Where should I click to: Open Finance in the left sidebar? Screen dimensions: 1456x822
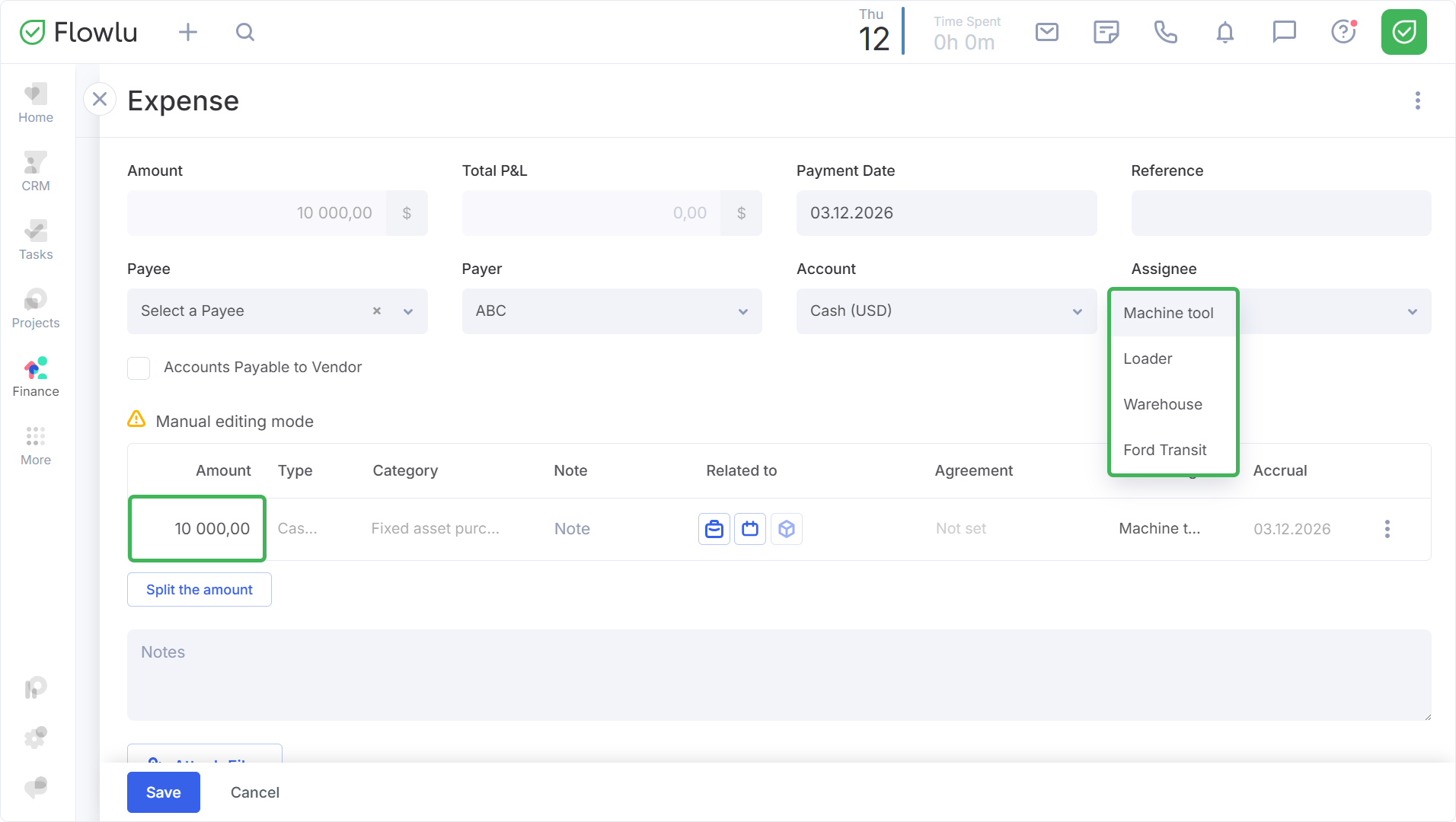pyautogui.click(x=36, y=378)
